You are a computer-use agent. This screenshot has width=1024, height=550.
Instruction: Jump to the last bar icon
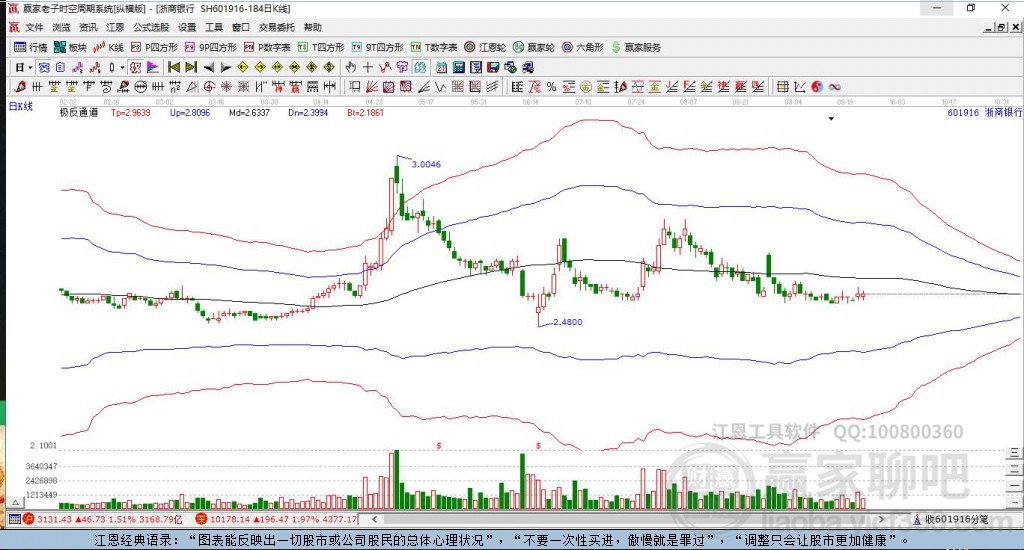click(x=191, y=67)
